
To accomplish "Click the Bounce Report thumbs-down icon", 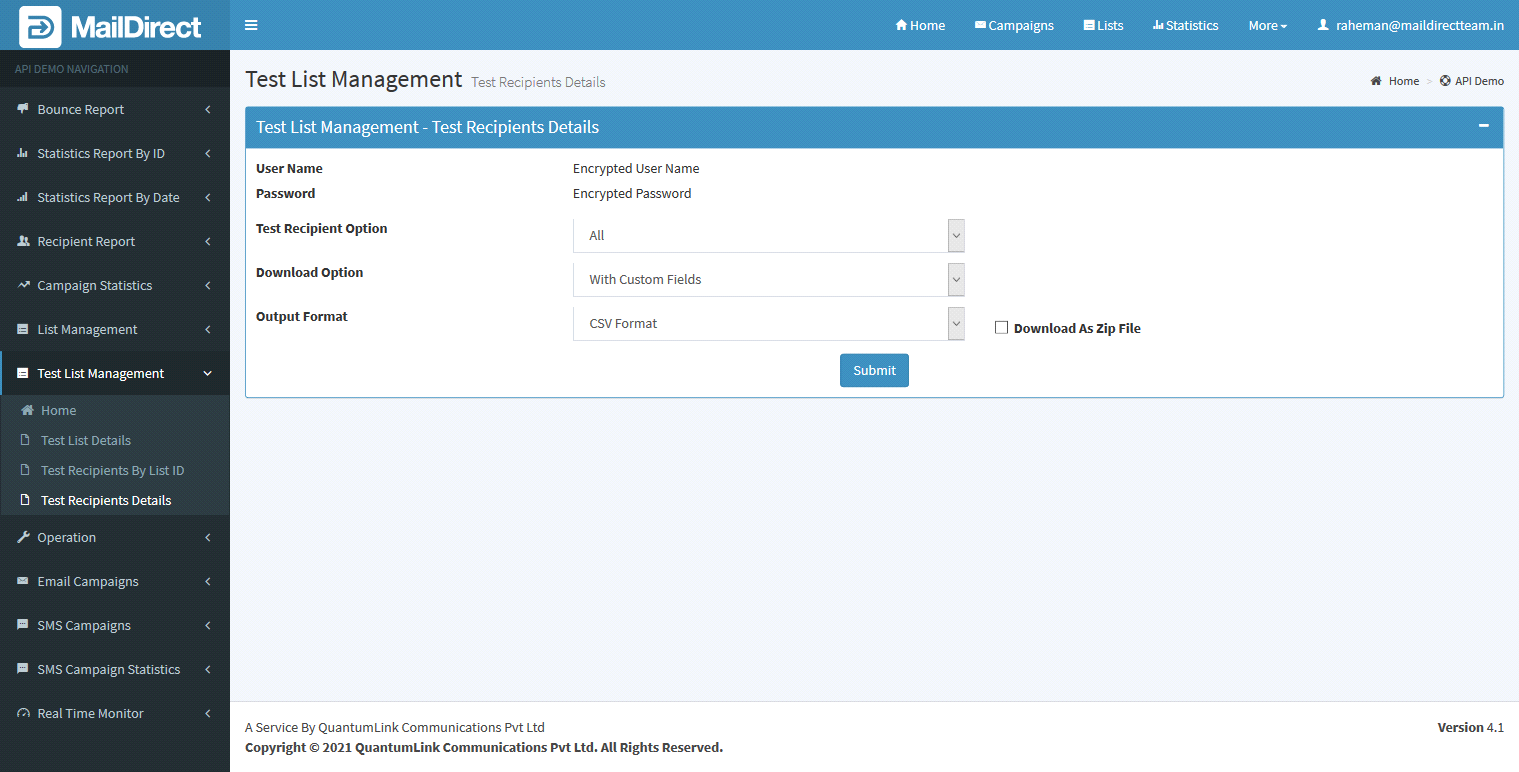I will click(23, 109).
